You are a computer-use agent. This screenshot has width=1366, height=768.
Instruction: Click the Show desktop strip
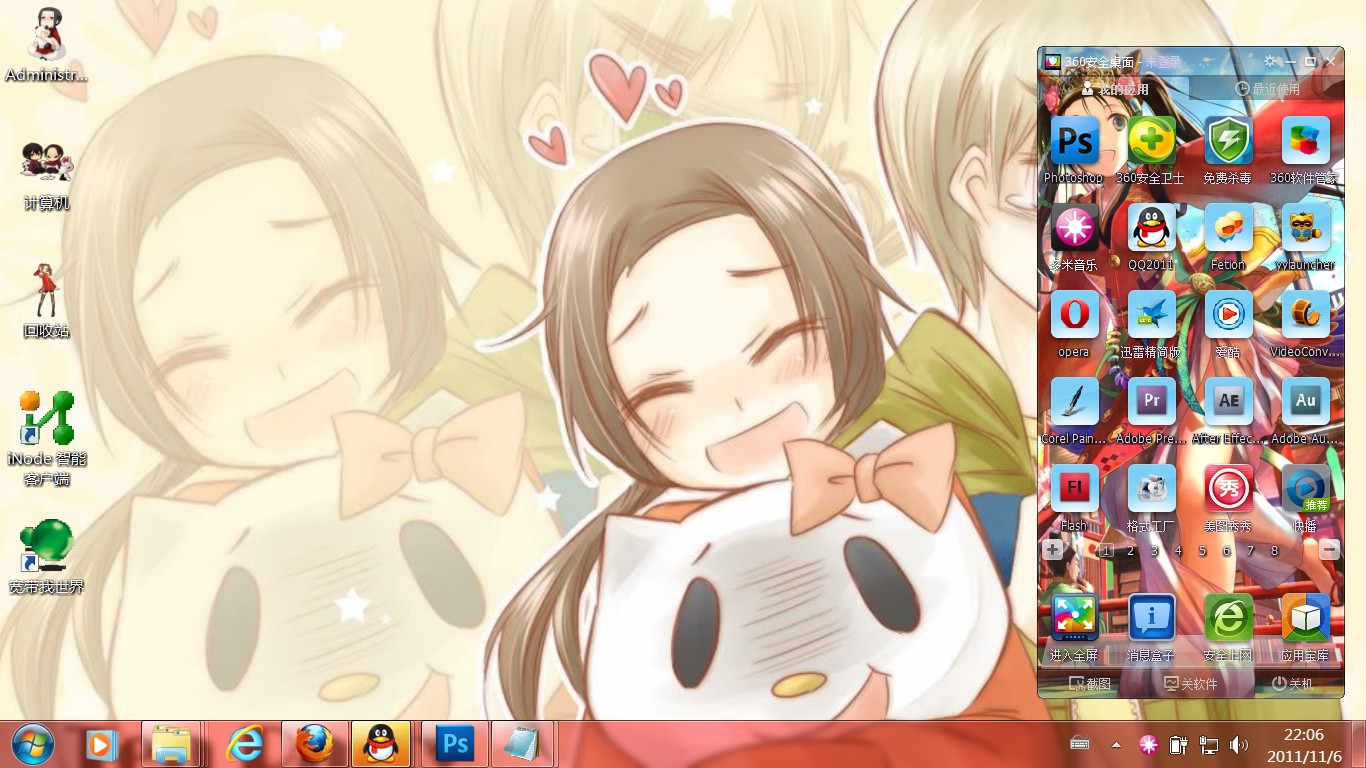[x=1358, y=744]
